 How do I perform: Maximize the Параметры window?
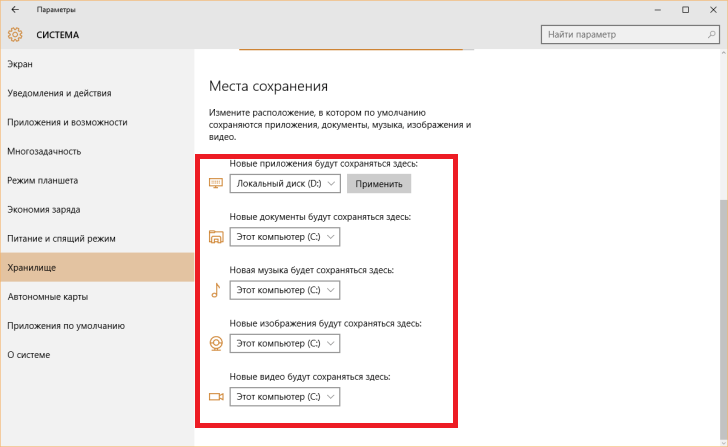[x=685, y=10]
